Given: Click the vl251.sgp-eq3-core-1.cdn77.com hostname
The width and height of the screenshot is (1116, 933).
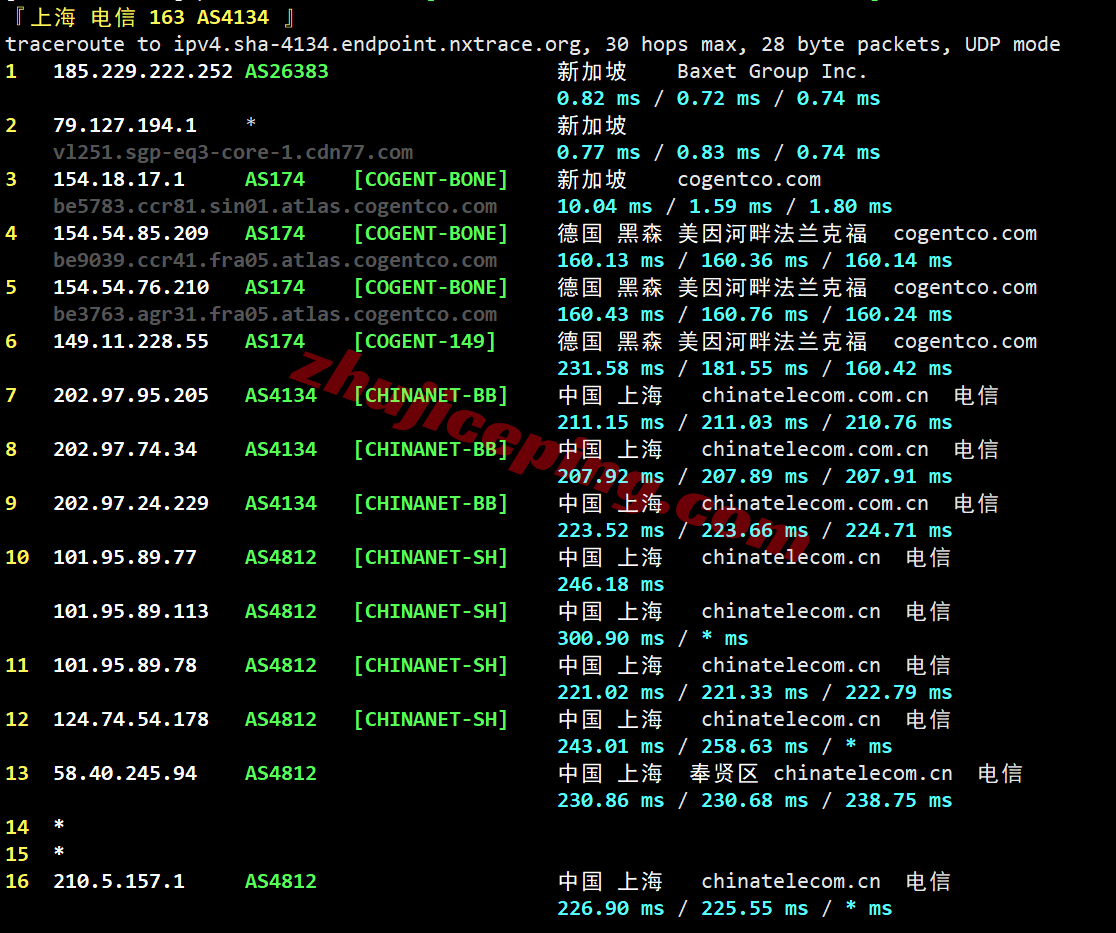Looking at the screenshot, I should (232, 152).
